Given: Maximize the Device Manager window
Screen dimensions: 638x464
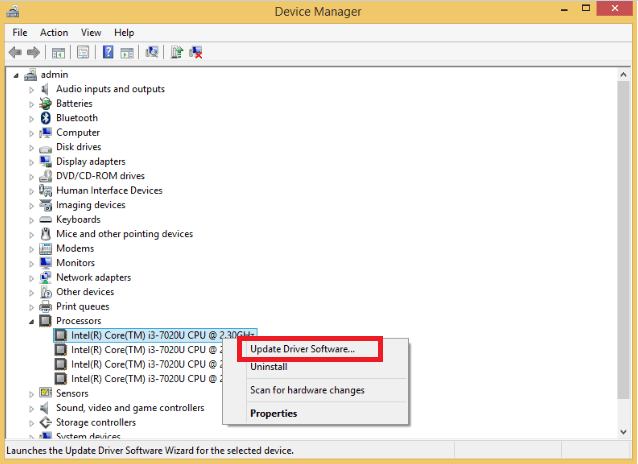Looking at the screenshot, I should [x=586, y=8].
